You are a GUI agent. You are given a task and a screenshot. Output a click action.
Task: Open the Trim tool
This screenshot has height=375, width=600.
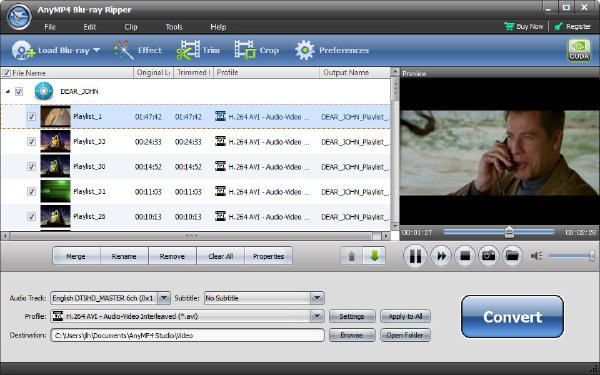pos(198,50)
